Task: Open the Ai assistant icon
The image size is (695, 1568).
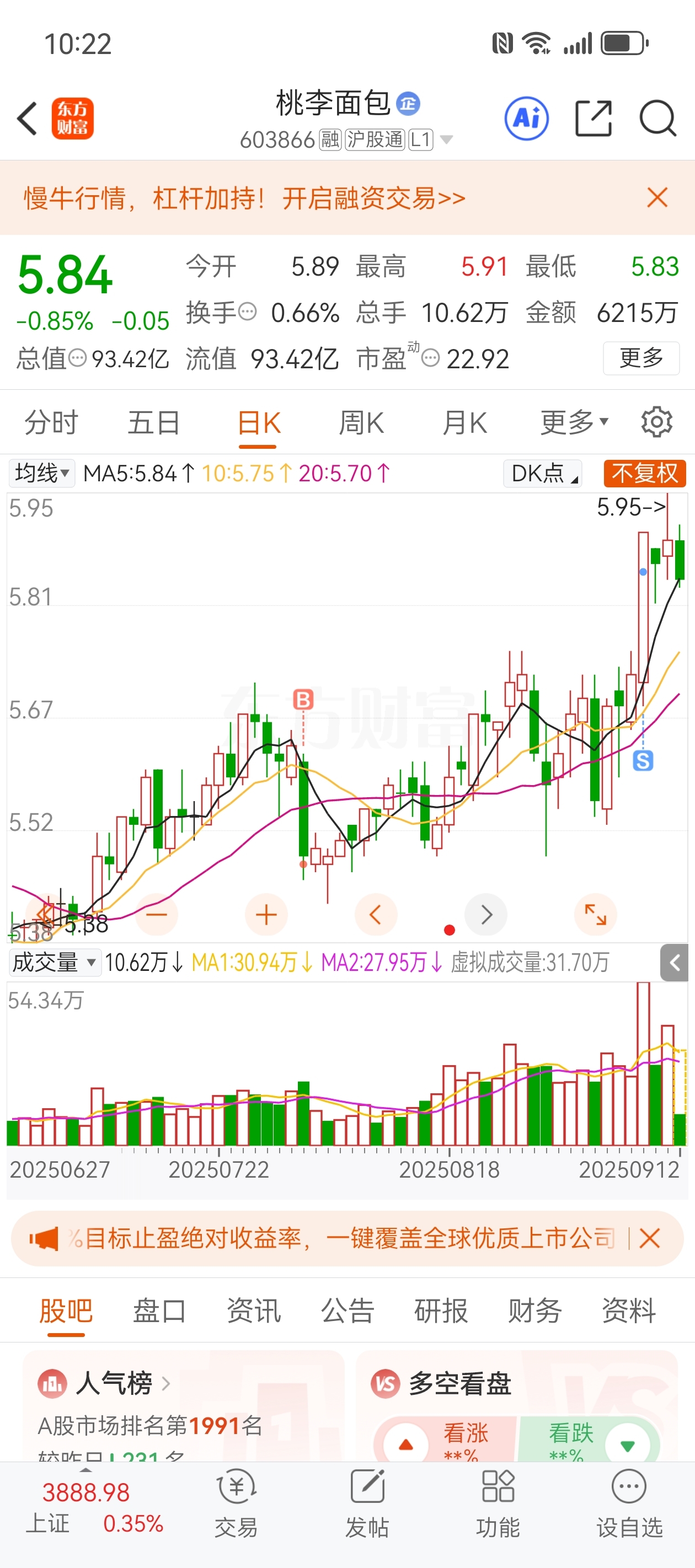Action: pyautogui.click(x=526, y=118)
